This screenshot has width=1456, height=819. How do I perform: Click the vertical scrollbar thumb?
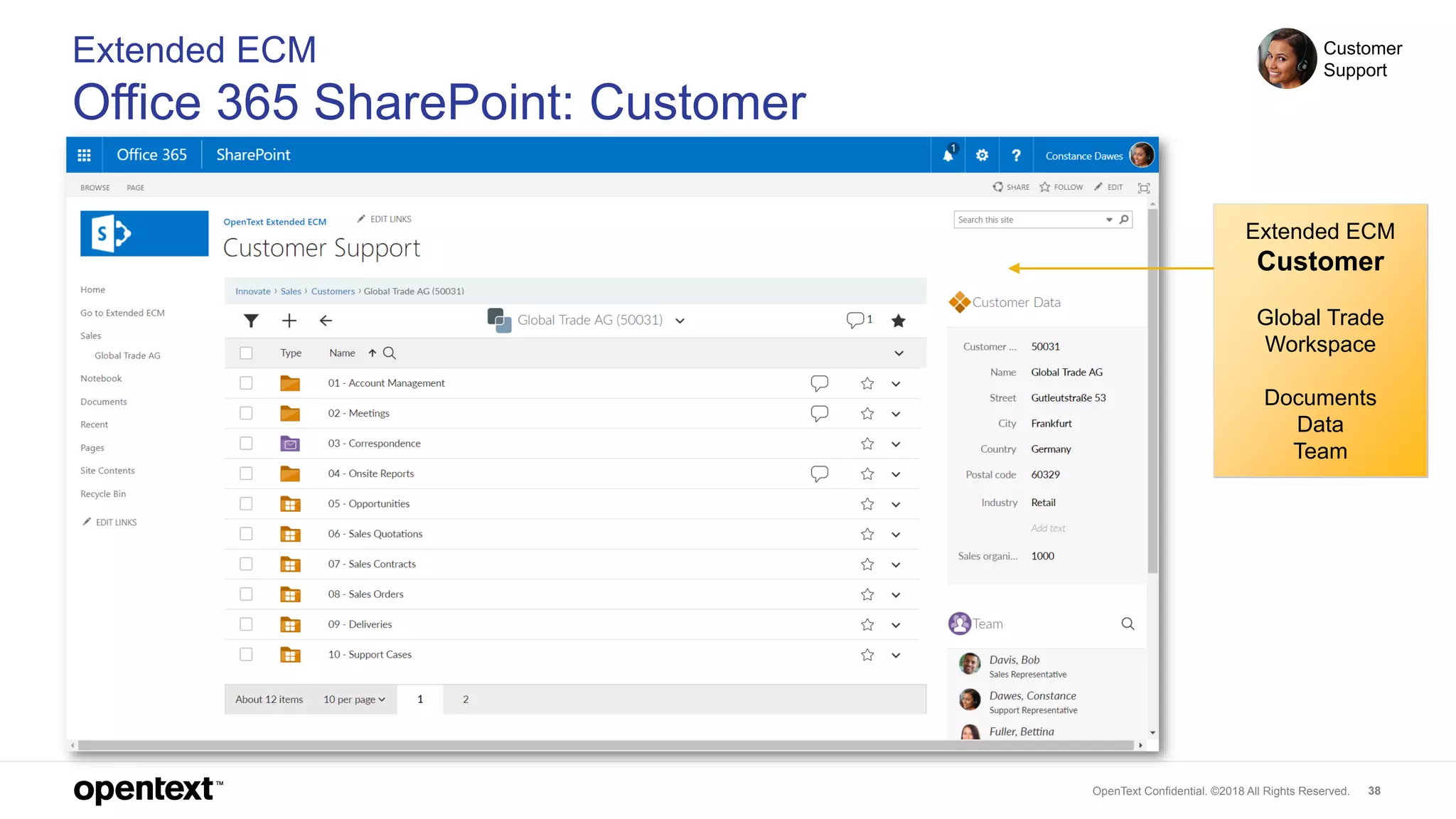[x=1152, y=391]
